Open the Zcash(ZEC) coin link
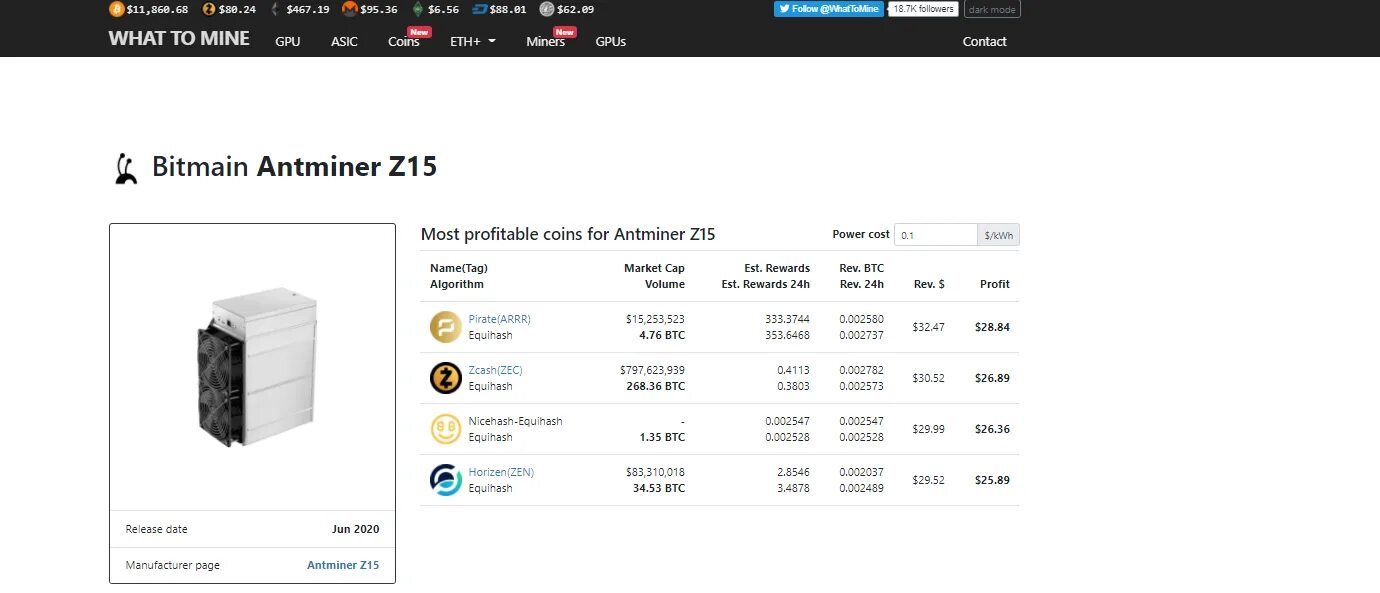 (495, 370)
